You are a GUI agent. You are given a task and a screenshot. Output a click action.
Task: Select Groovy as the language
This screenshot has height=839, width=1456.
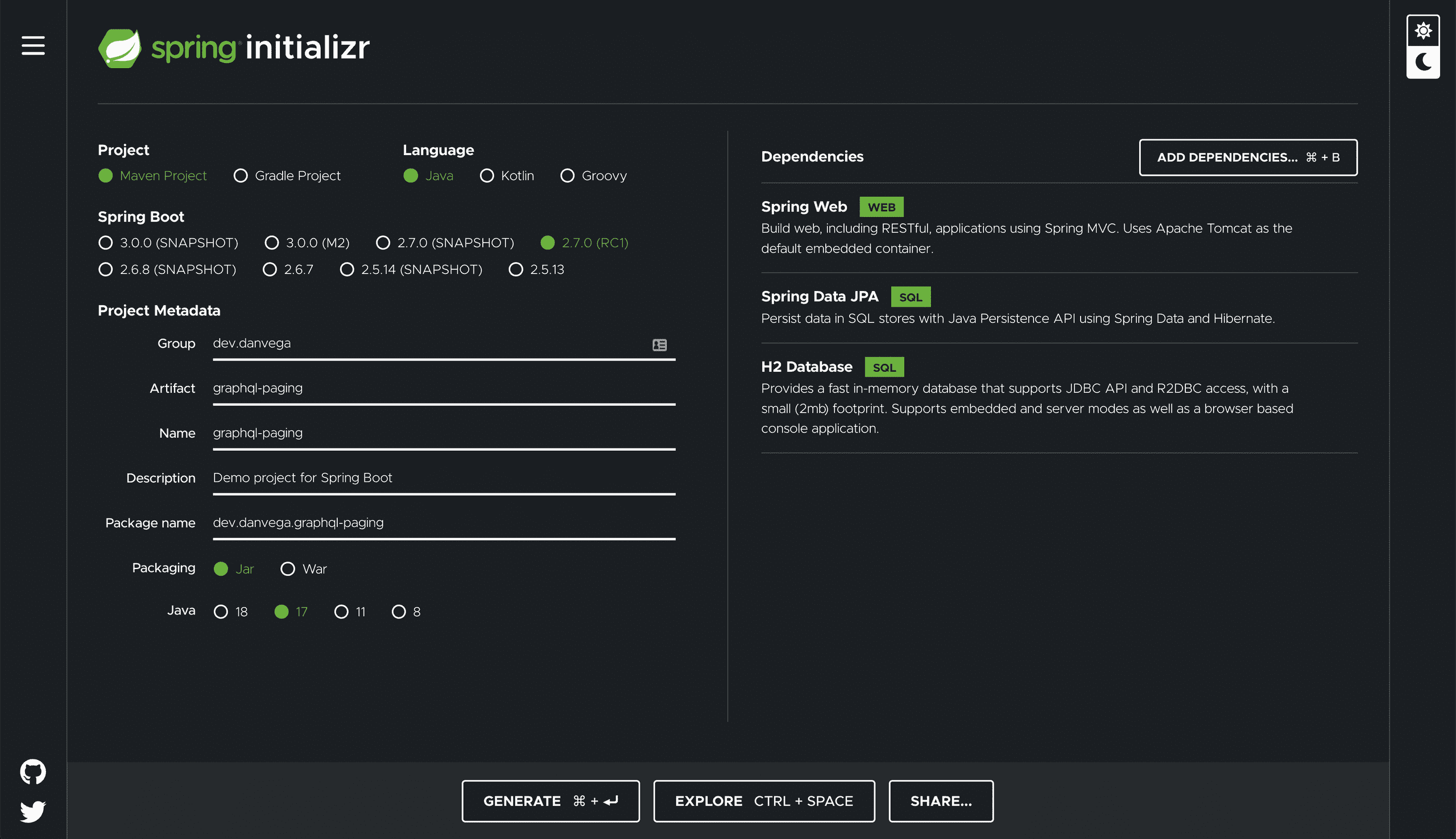tap(567, 176)
